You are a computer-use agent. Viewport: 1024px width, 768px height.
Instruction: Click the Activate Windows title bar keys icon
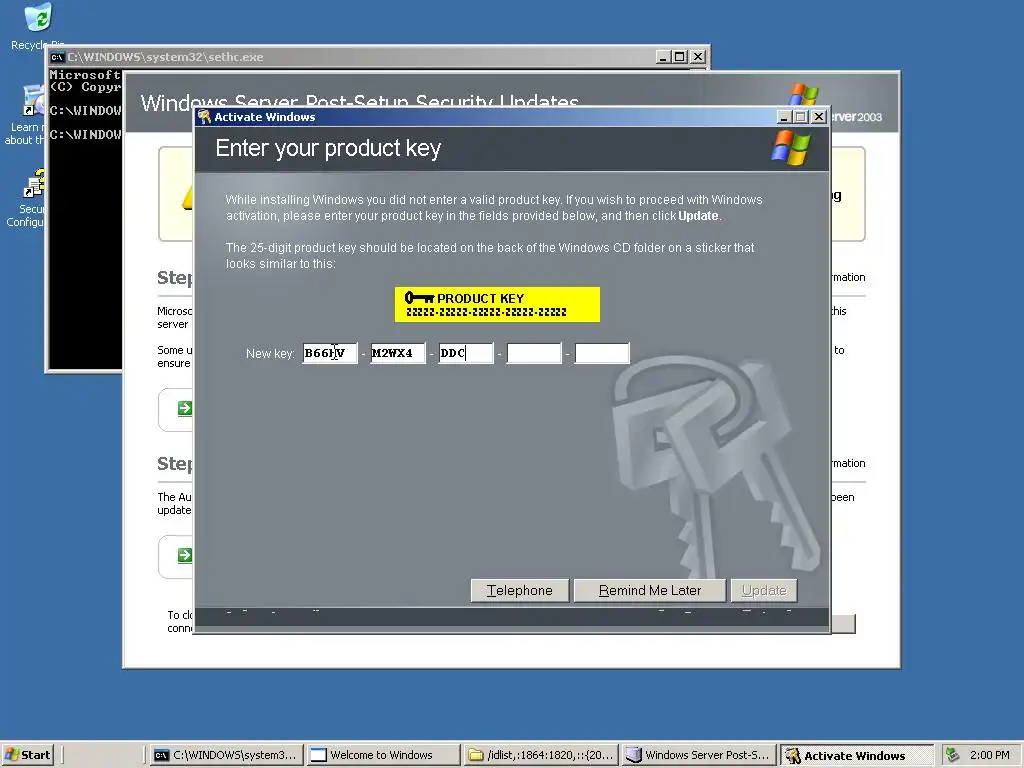tap(204, 117)
